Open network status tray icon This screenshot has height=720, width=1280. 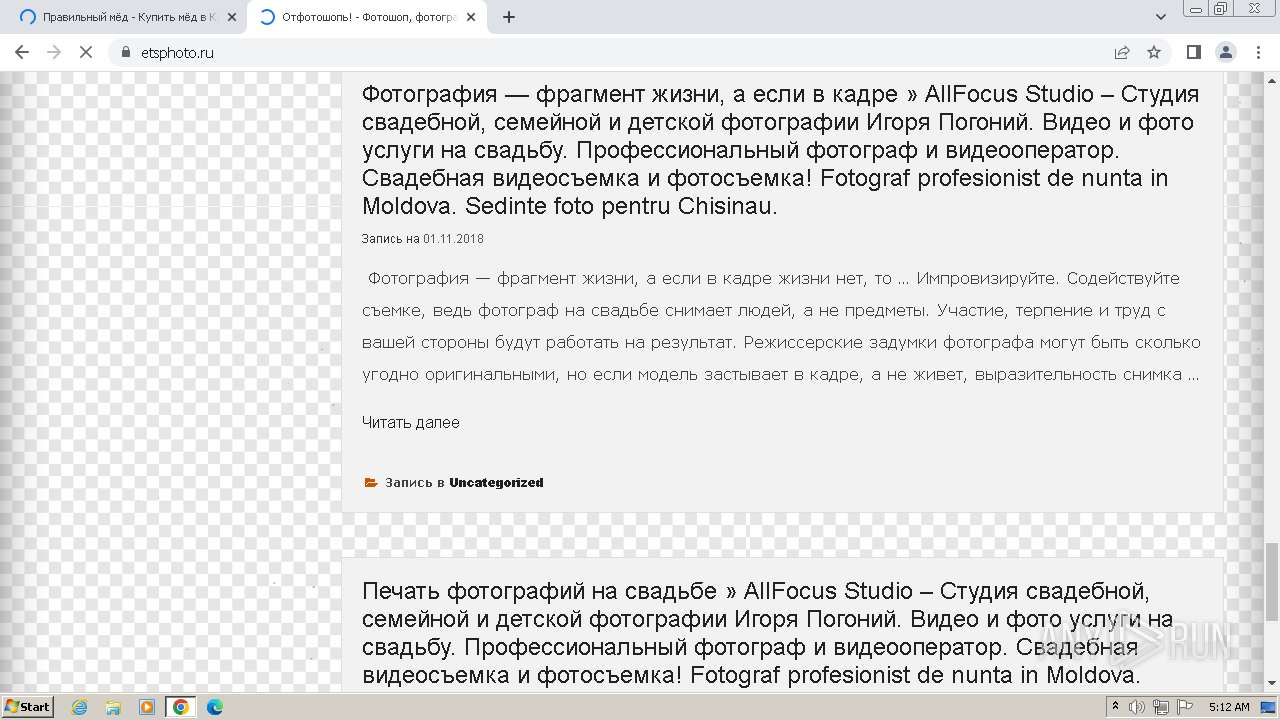(x=1161, y=707)
